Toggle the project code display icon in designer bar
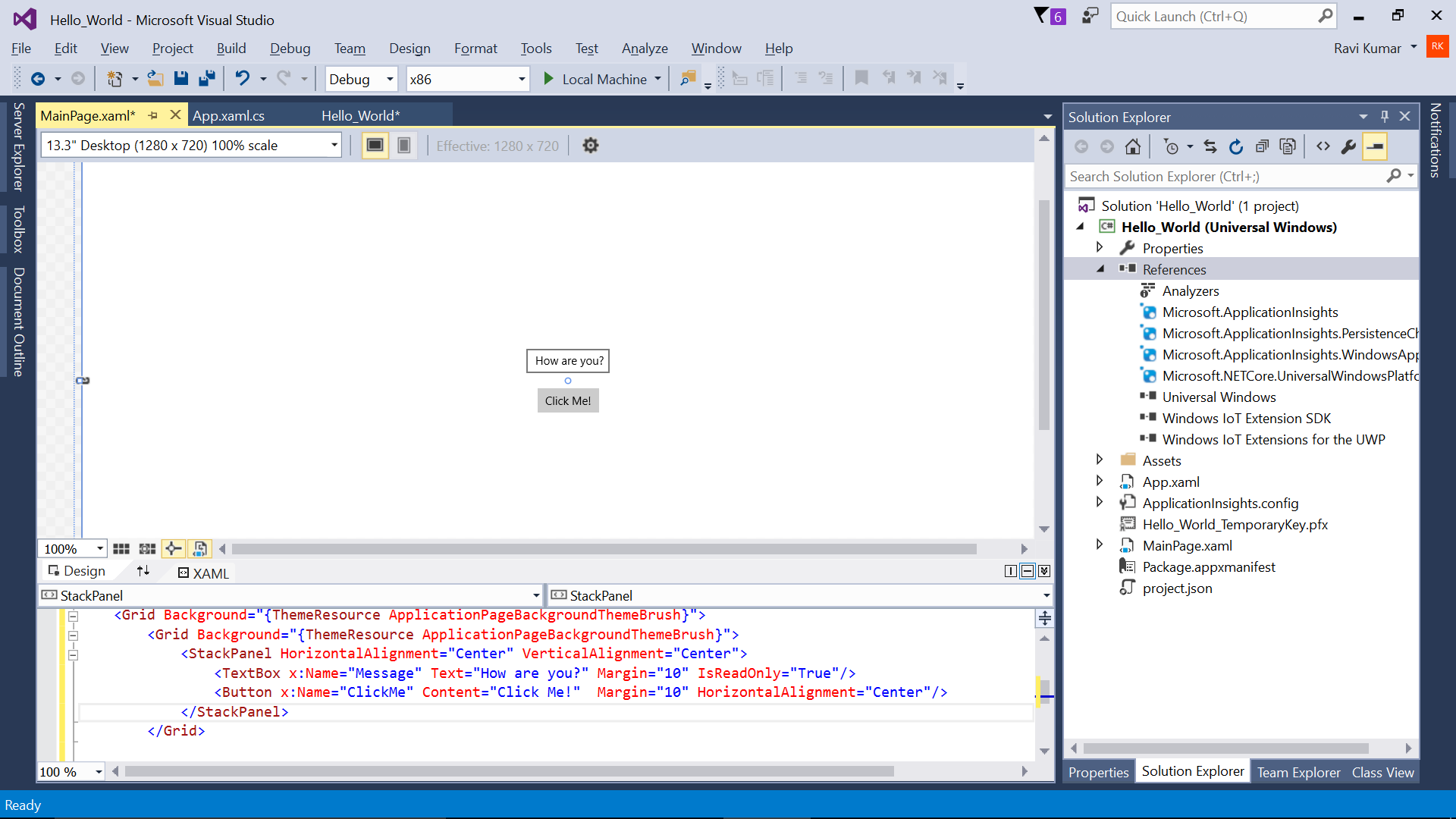This screenshot has width=1456, height=819. coord(199,548)
